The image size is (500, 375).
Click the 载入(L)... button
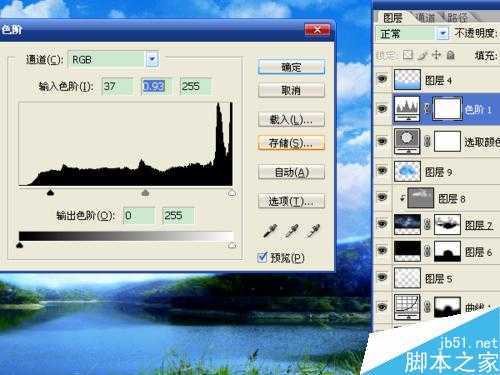(x=291, y=119)
